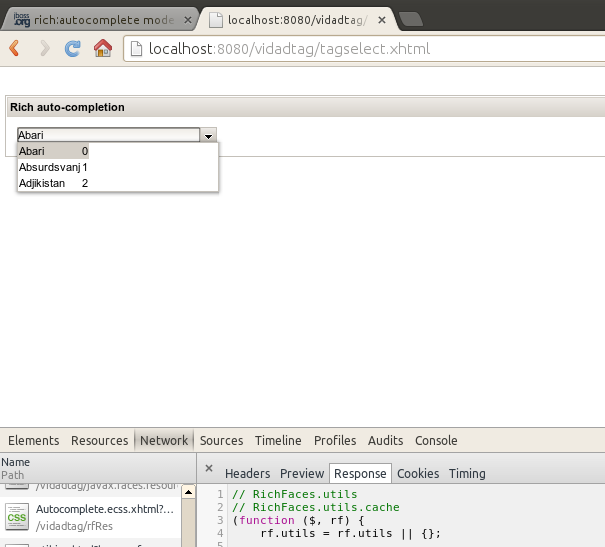Show the Cookies tab of the request
This screenshot has width=605, height=547.
coord(418,474)
